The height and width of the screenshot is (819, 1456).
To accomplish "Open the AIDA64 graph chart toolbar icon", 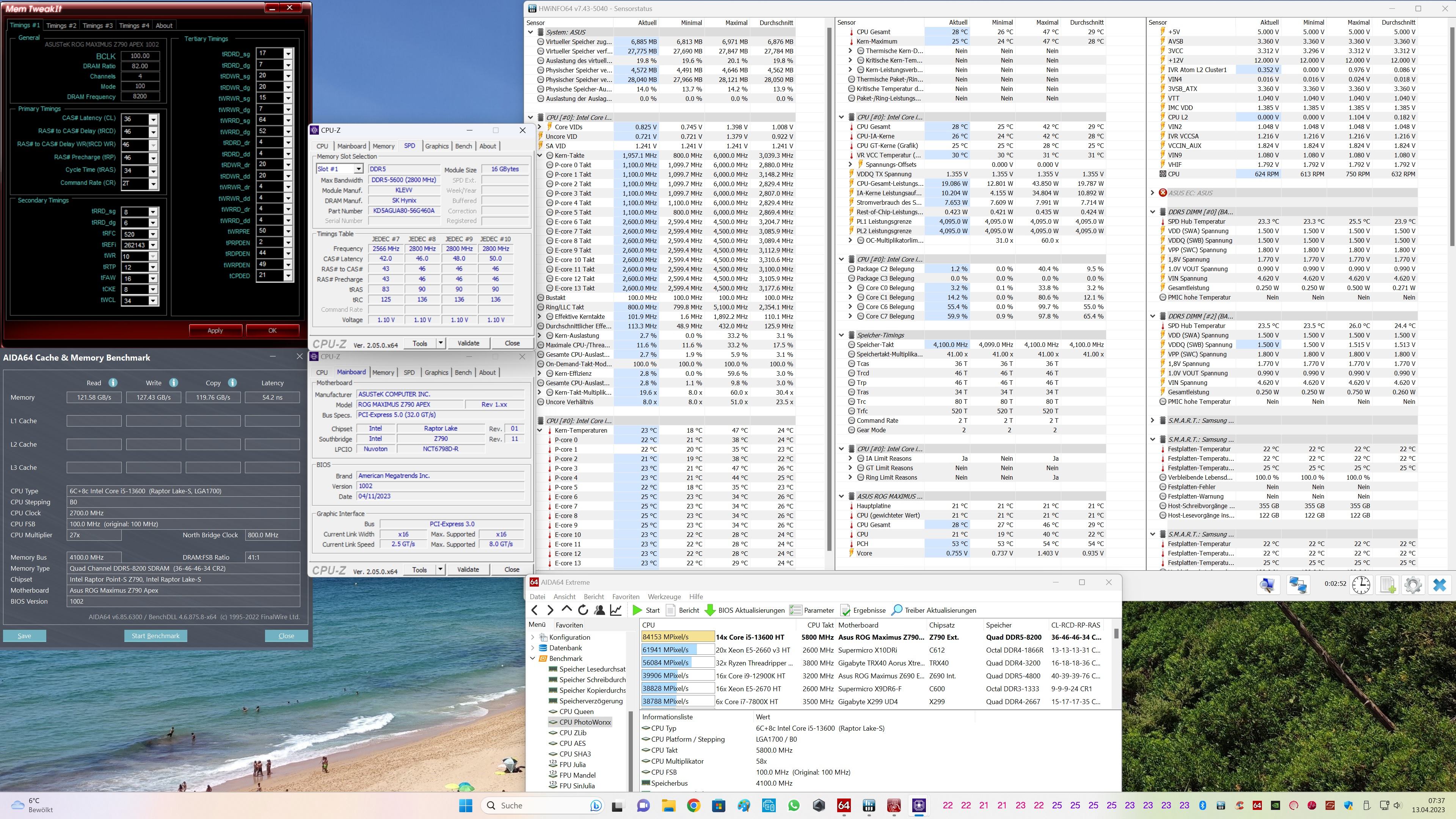I will point(616,610).
